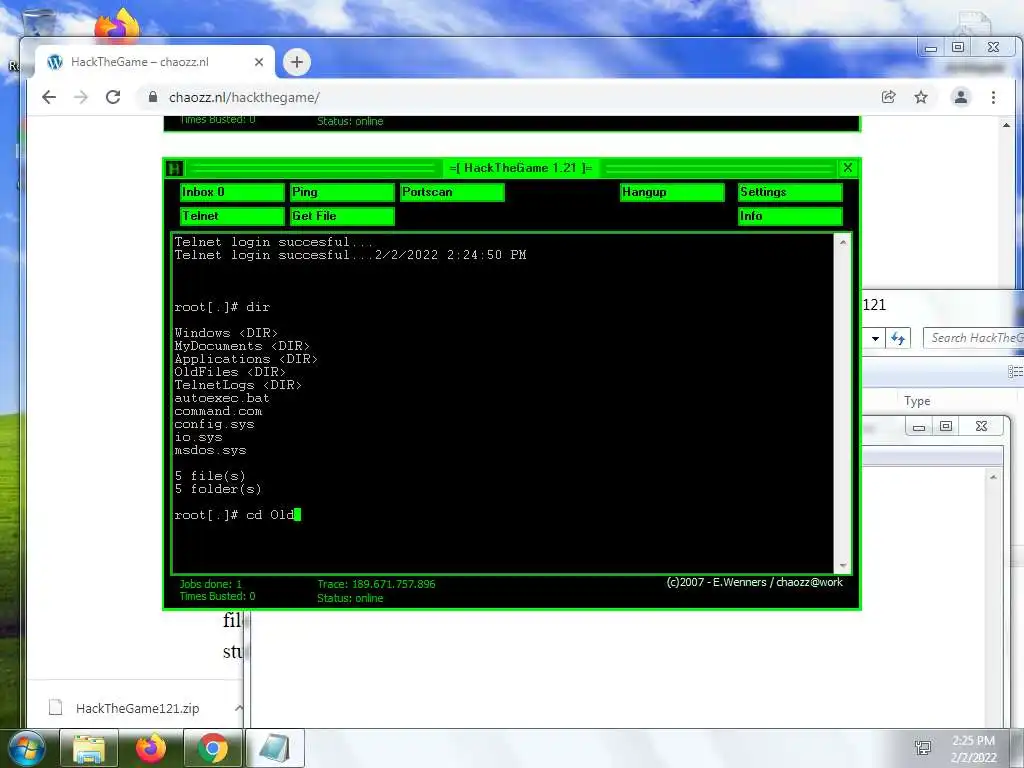Image resolution: width=1024 pixels, height=768 pixels.
Task: Click the 'root[.]# cd Old' command line
Action: click(238, 515)
